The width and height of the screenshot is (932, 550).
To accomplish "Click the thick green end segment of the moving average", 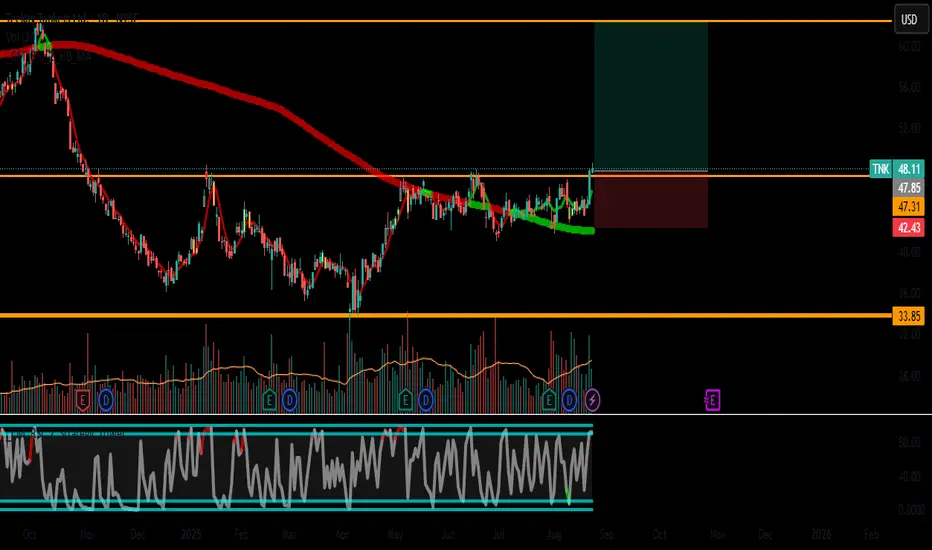I will [x=553, y=226].
